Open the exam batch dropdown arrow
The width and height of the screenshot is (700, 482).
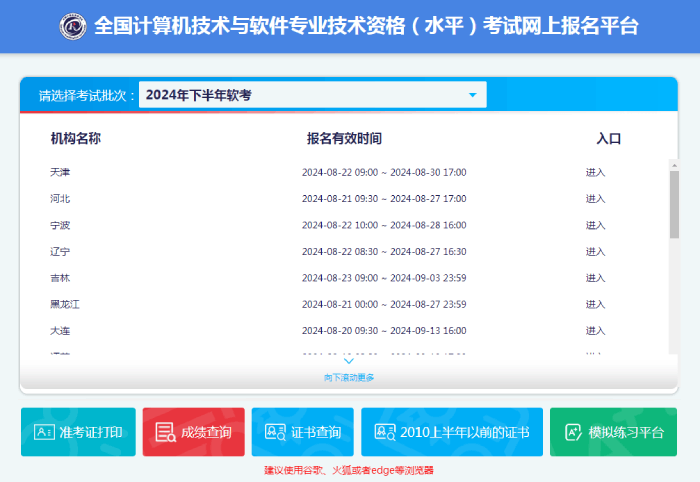point(472,95)
